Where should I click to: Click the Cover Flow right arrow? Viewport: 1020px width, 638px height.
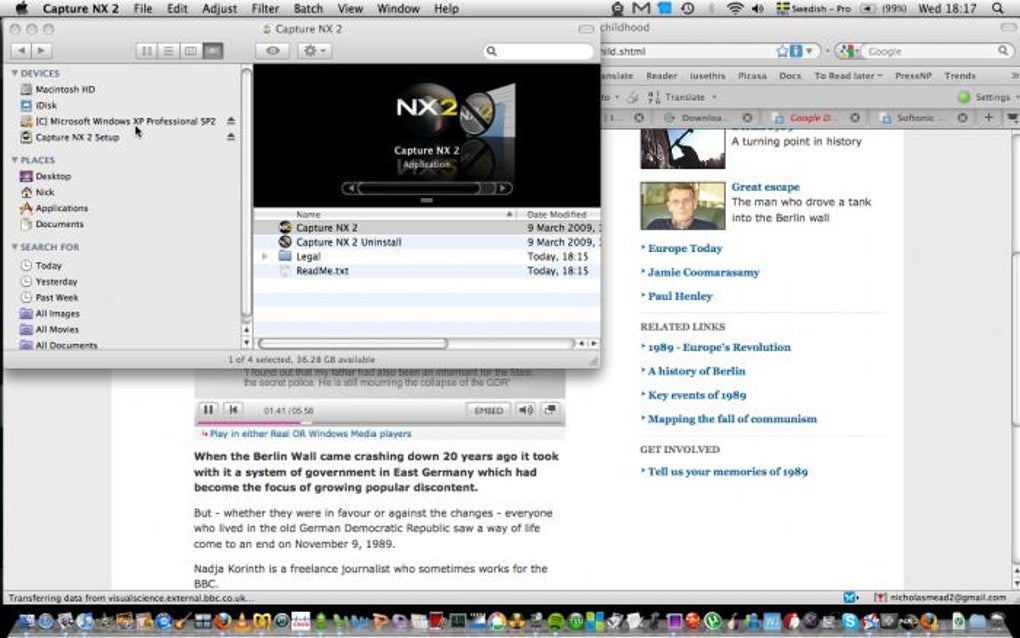pos(502,189)
